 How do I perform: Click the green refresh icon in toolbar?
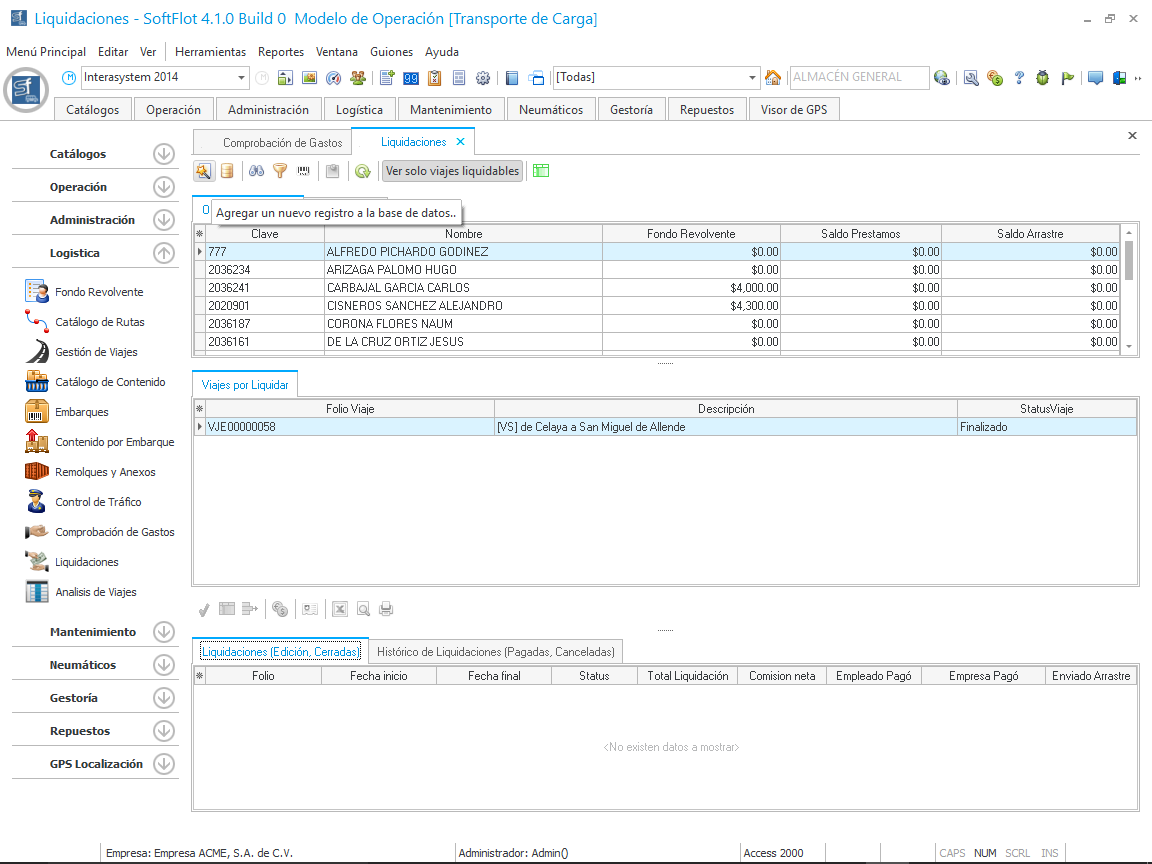pyautogui.click(x=363, y=171)
